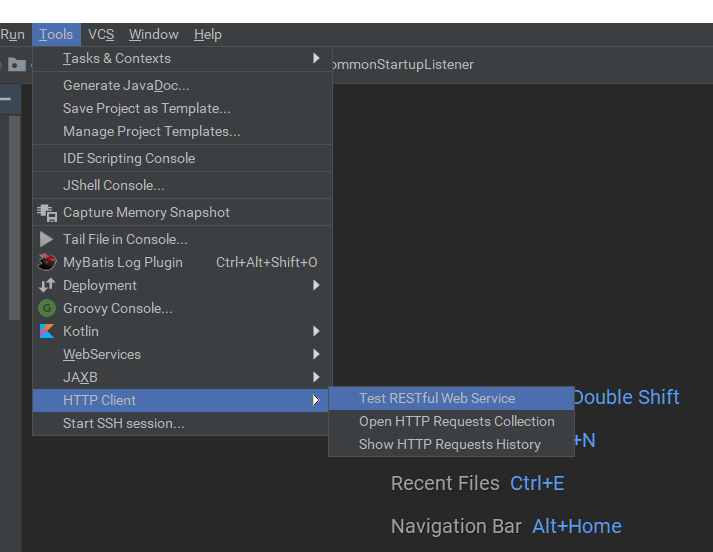
Task: Click the Groovy Console green G icon
Action: point(47,308)
